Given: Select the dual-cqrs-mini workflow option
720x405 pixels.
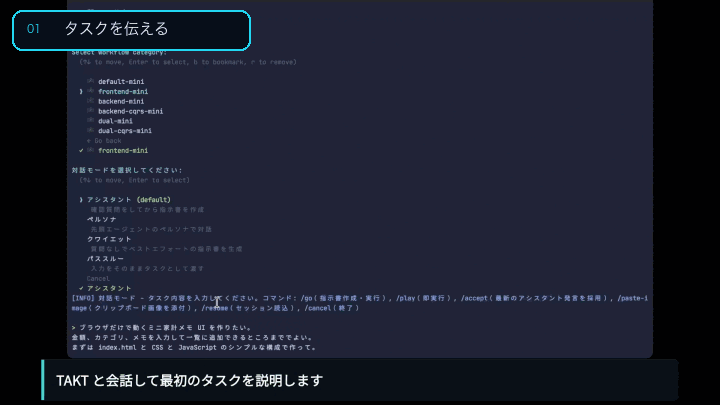Looking at the screenshot, I should point(125,131).
